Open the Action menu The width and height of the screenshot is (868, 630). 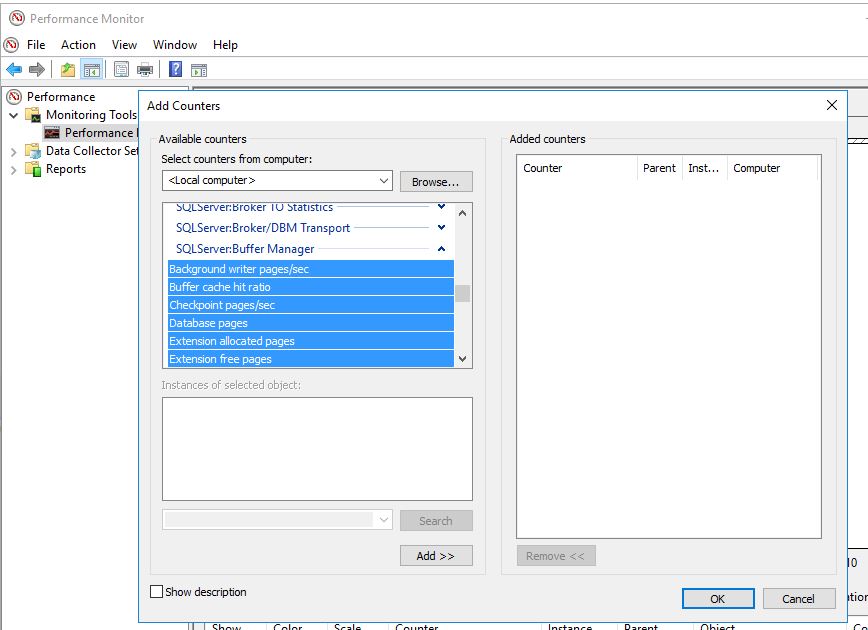[x=78, y=45]
